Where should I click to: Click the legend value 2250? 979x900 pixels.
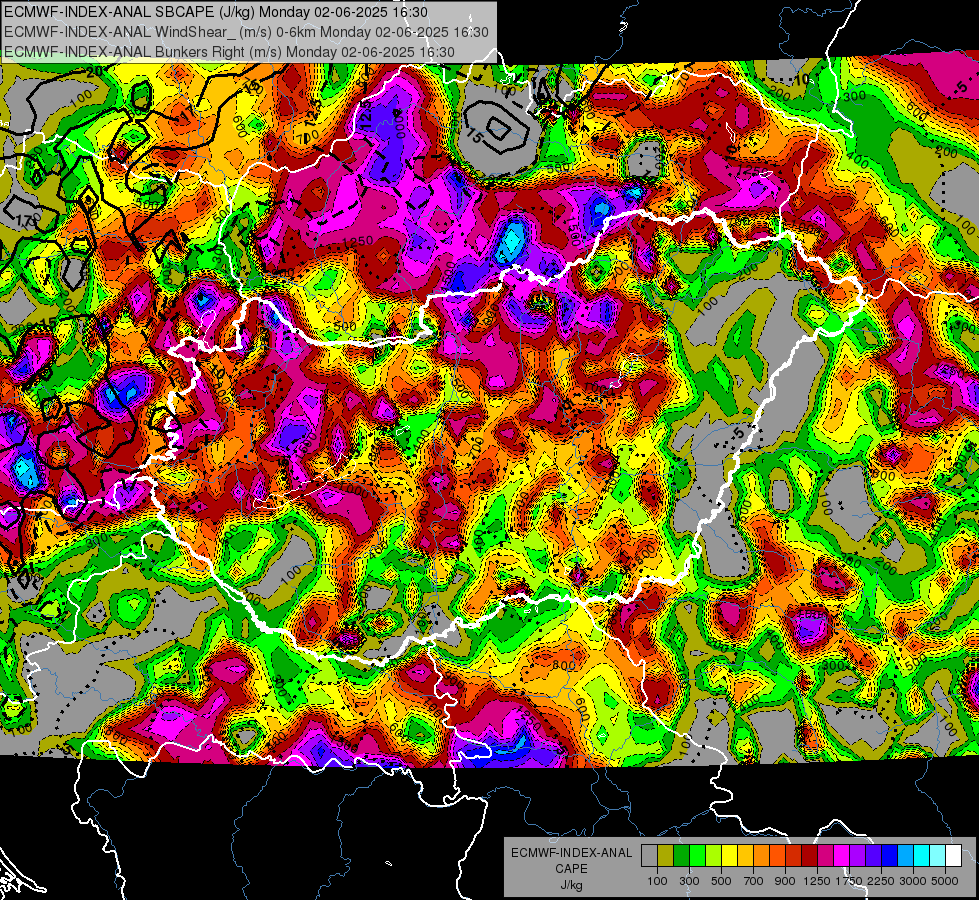pos(881,881)
